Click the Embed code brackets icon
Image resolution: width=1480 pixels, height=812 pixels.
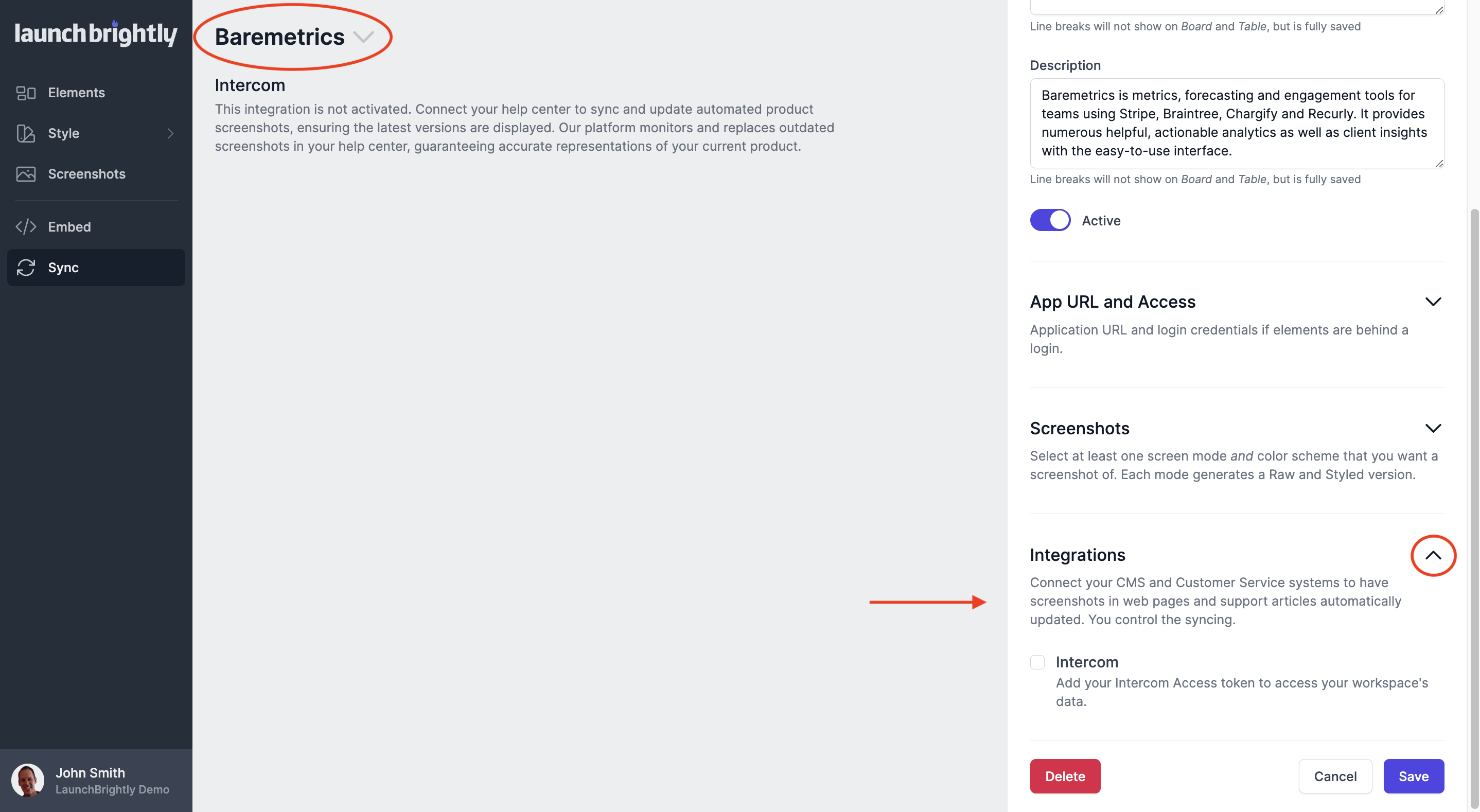click(x=26, y=227)
